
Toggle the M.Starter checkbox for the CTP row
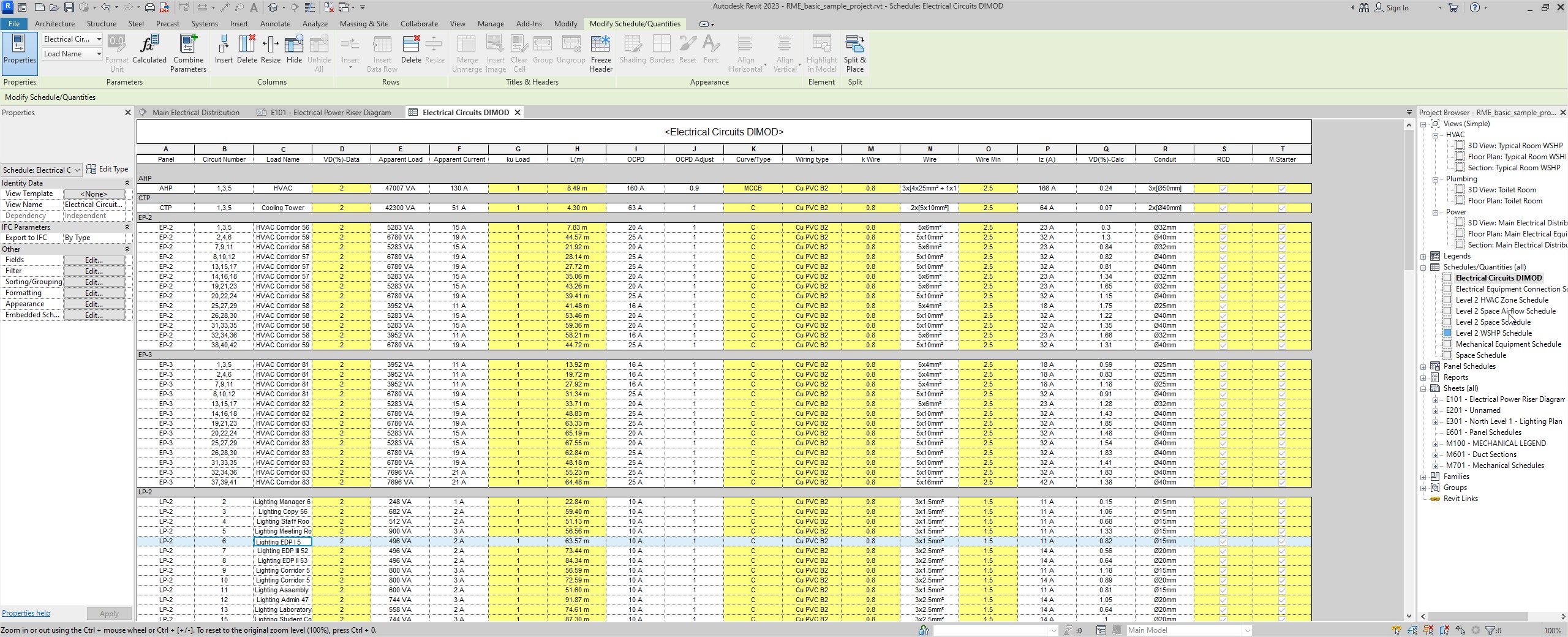(x=1282, y=208)
